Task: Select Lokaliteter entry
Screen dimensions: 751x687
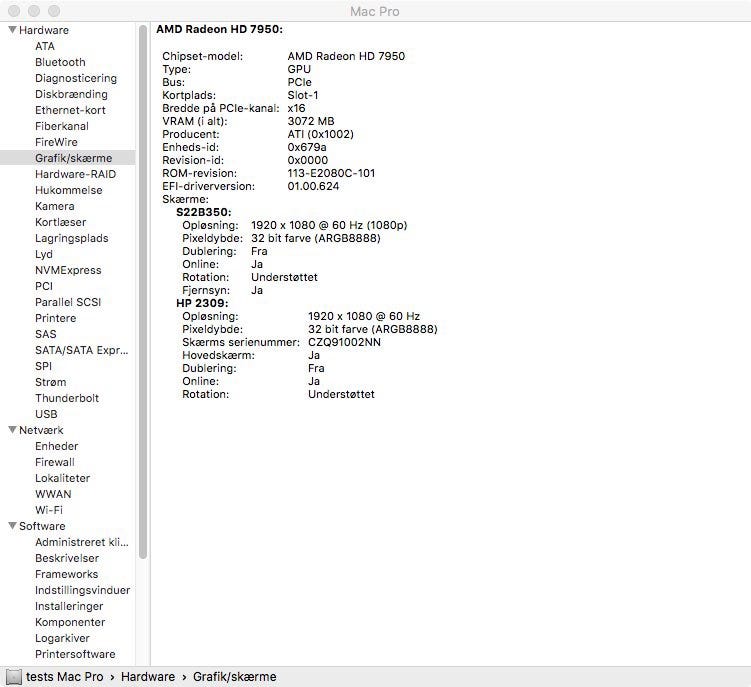Action: 62,478
